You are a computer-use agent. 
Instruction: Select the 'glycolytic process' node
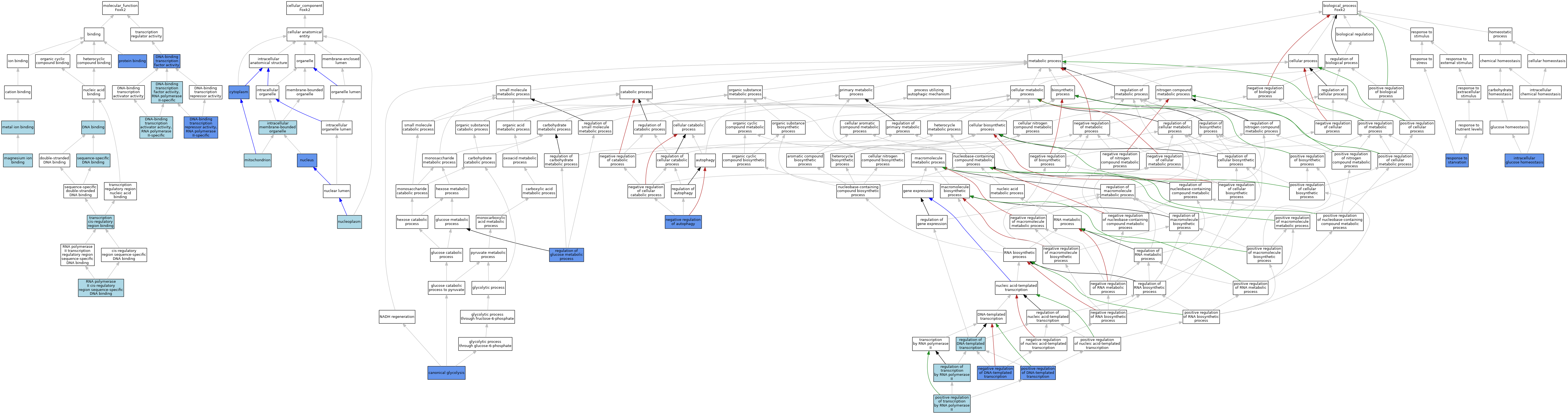click(488, 287)
